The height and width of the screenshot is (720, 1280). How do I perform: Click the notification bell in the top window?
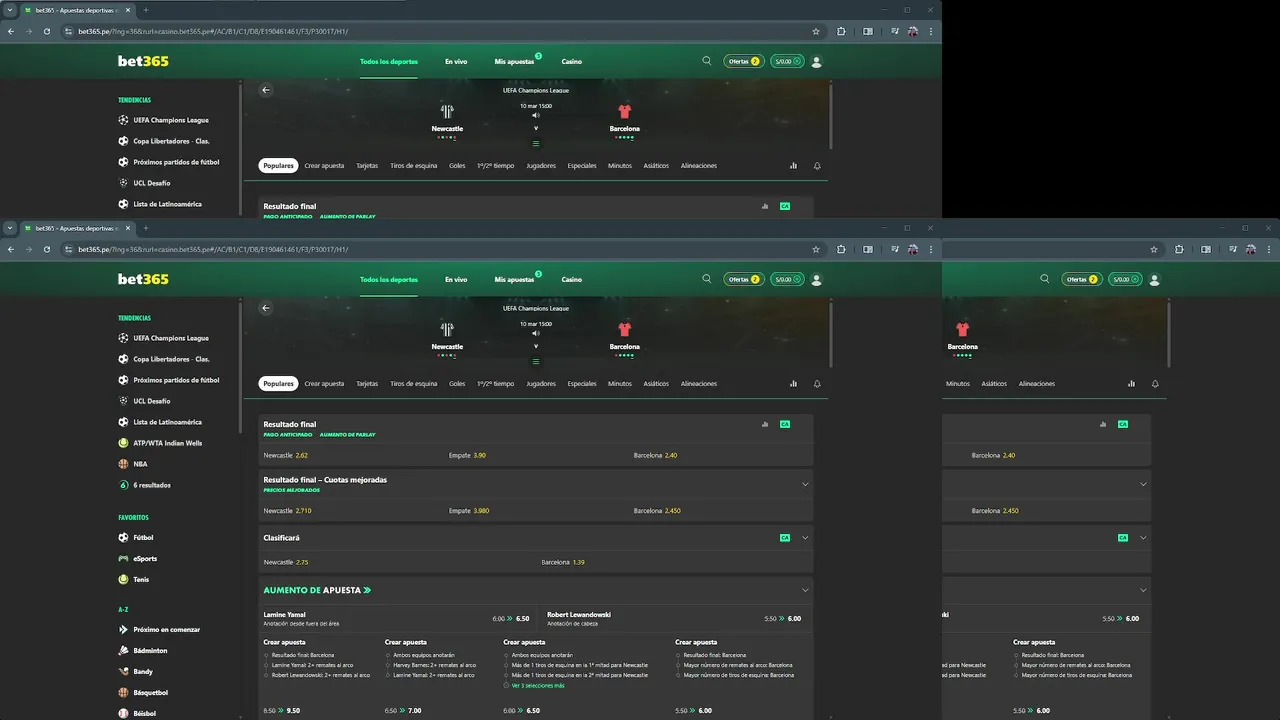pos(817,166)
